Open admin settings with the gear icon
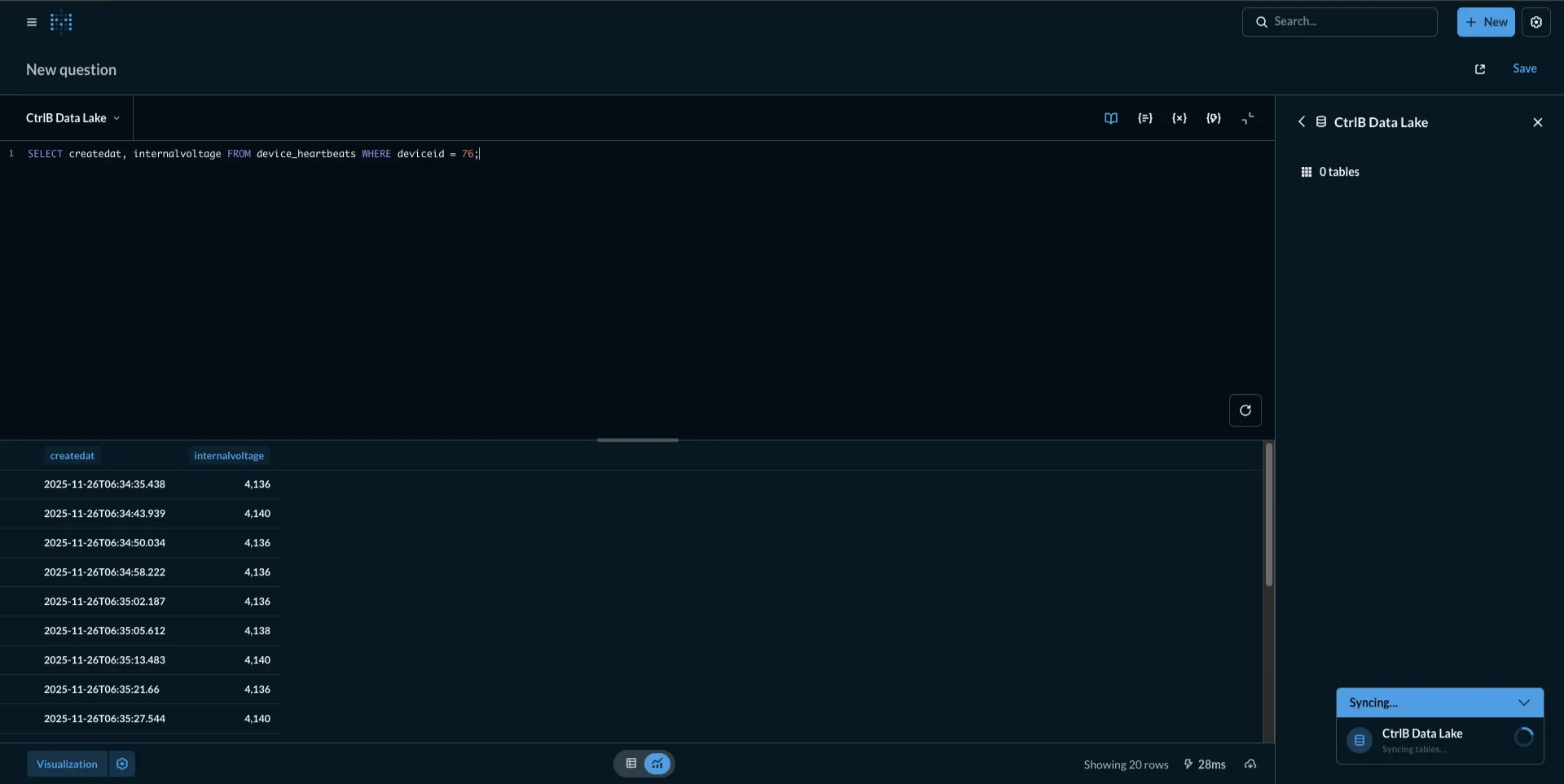1564x784 pixels. pos(1536,22)
